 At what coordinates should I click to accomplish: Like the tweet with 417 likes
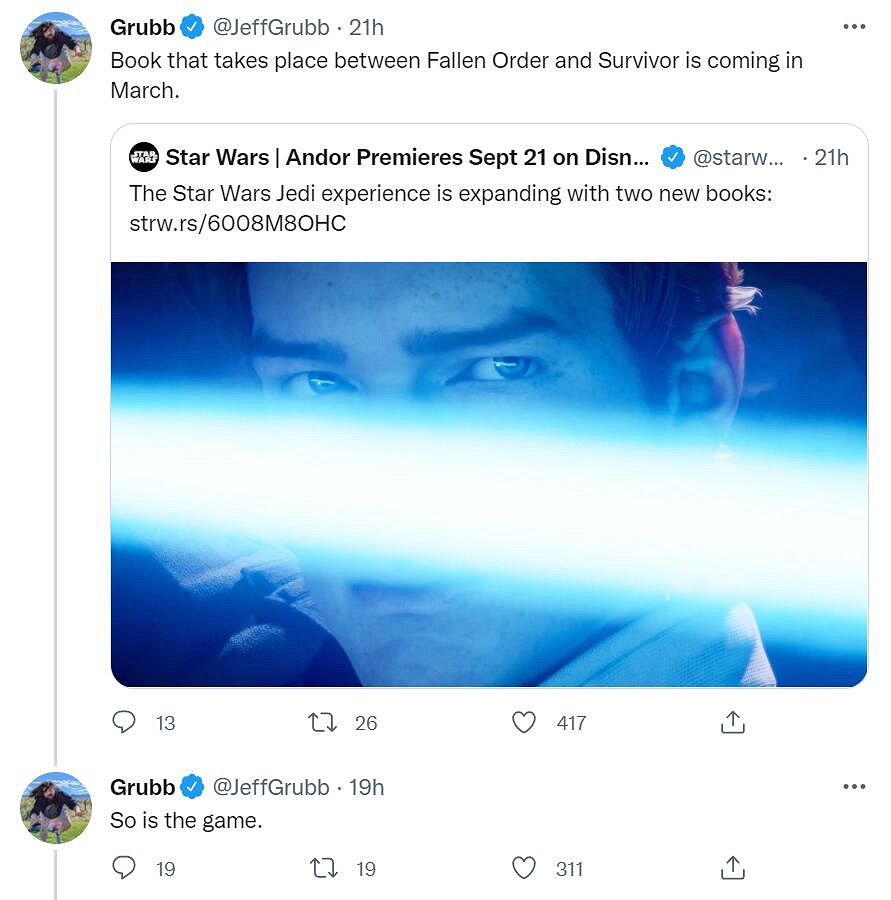[524, 722]
